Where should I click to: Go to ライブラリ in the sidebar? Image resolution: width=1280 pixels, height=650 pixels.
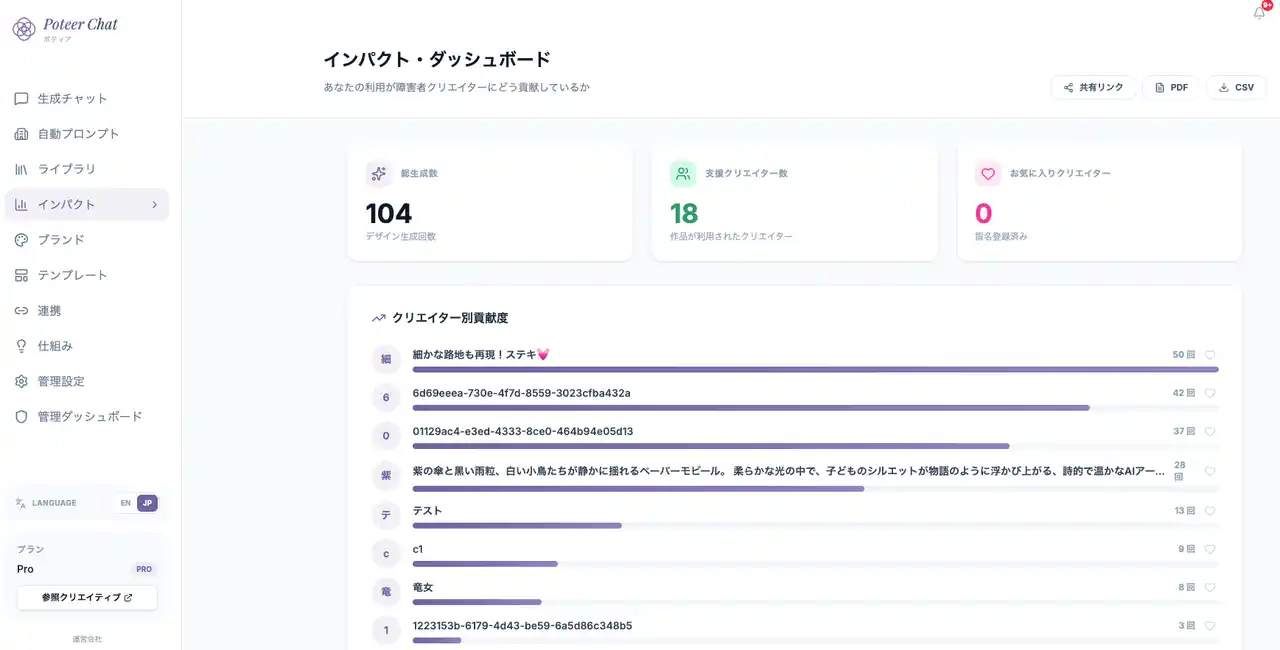coord(66,169)
